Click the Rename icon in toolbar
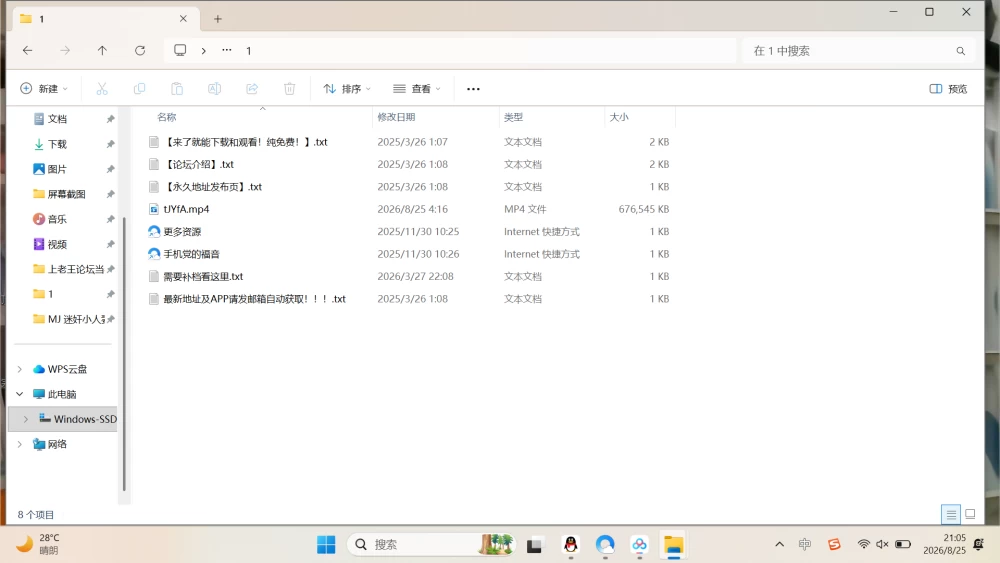This screenshot has height=563, width=1000. (214, 89)
